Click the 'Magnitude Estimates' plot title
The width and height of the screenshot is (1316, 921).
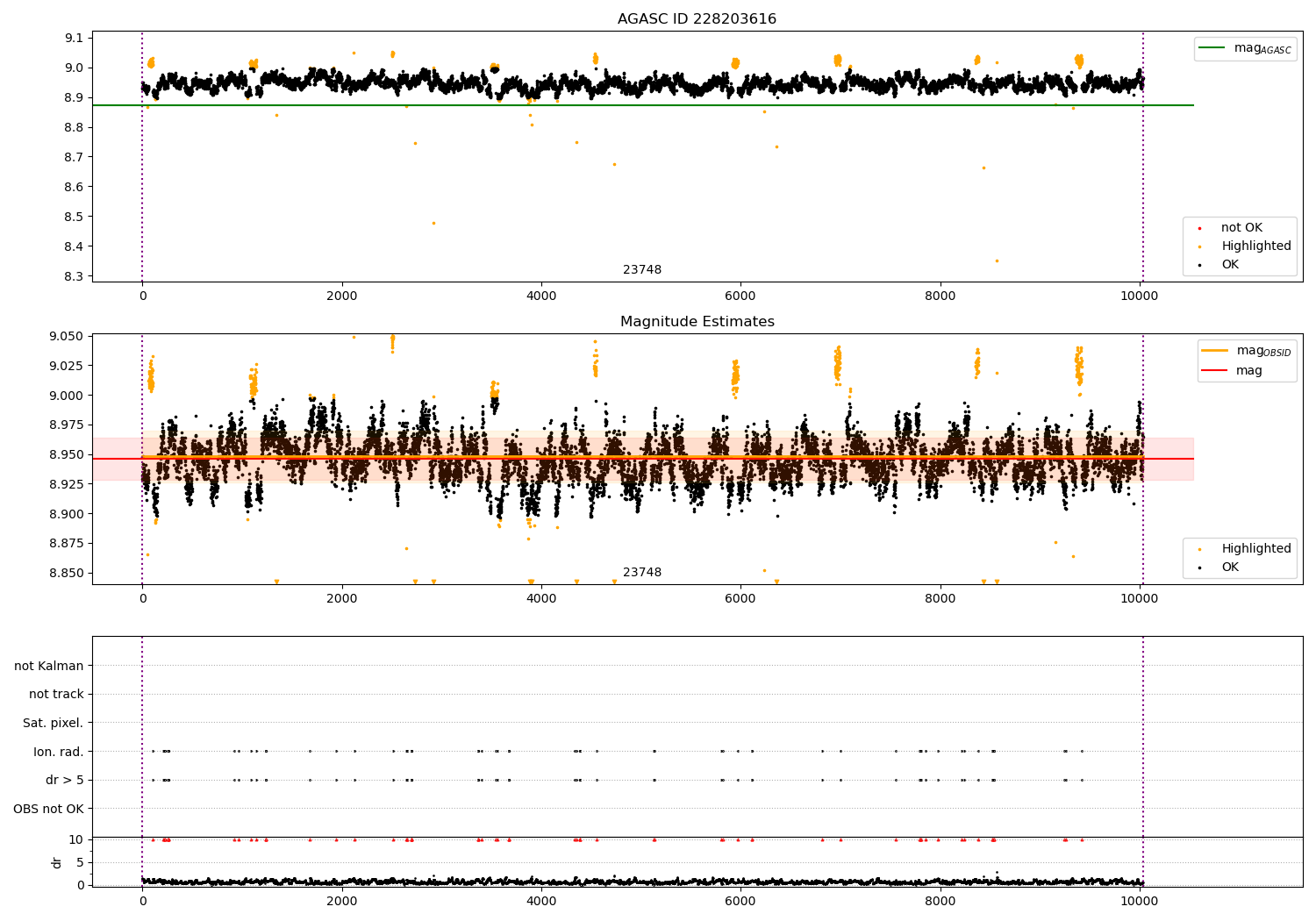[x=697, y=322]
